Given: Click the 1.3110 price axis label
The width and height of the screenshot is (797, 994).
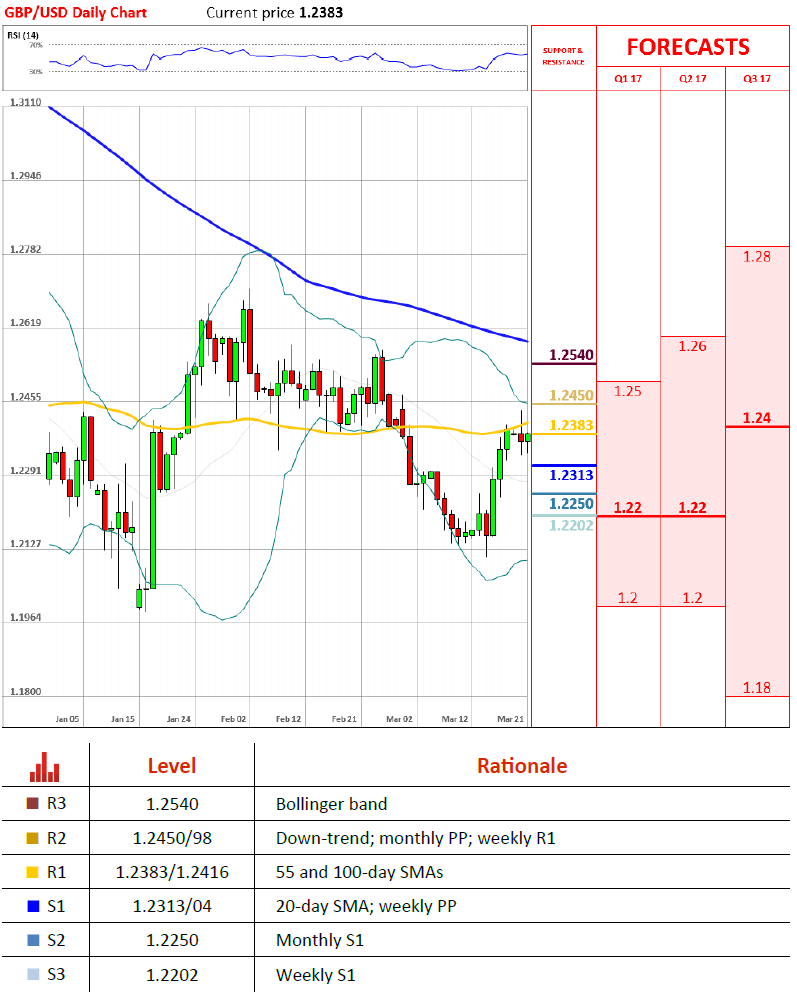Looking at the screenshot, I should coord(25,102).
